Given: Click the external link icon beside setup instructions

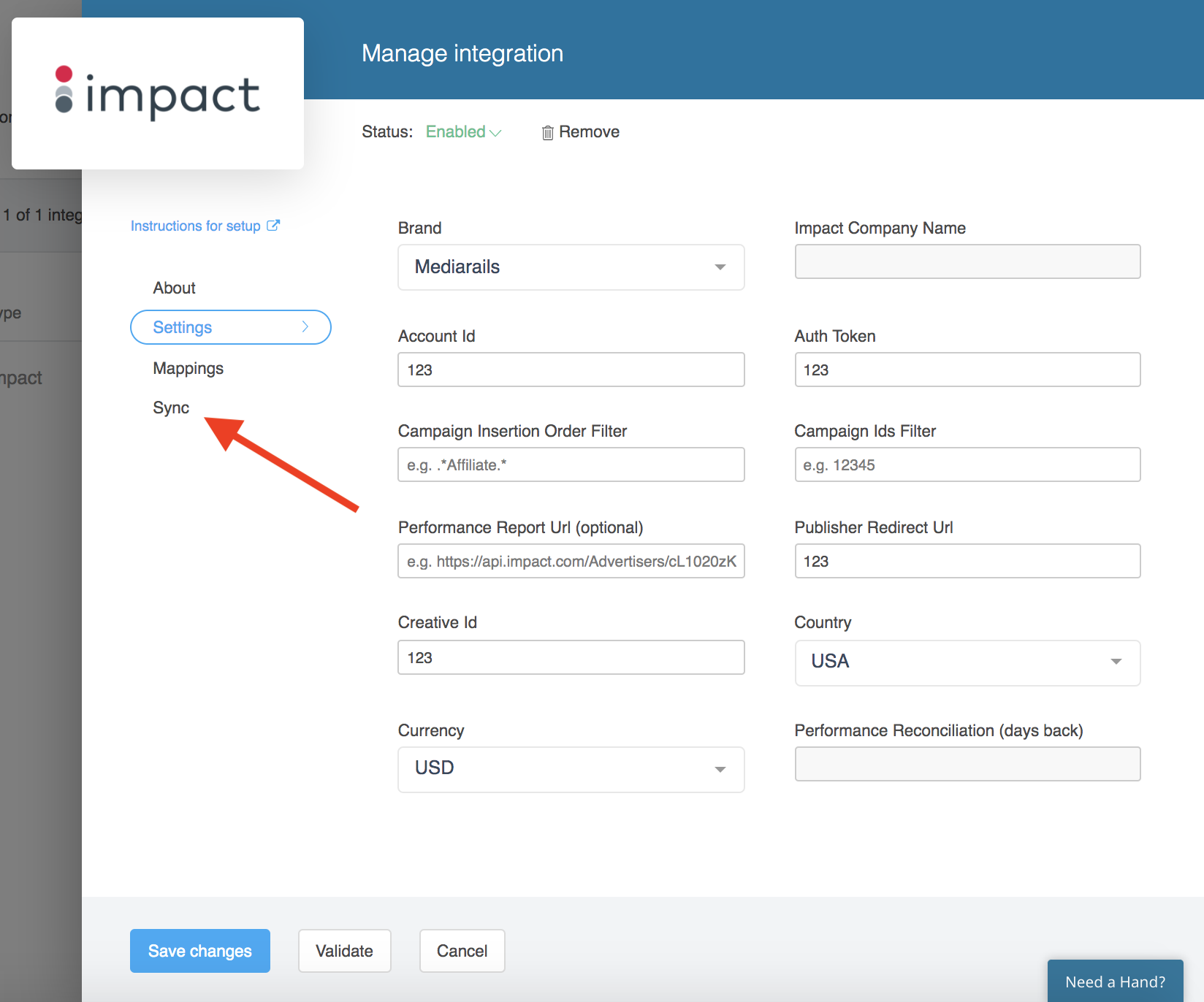Looking at the screenshot, I should point(273,226).
